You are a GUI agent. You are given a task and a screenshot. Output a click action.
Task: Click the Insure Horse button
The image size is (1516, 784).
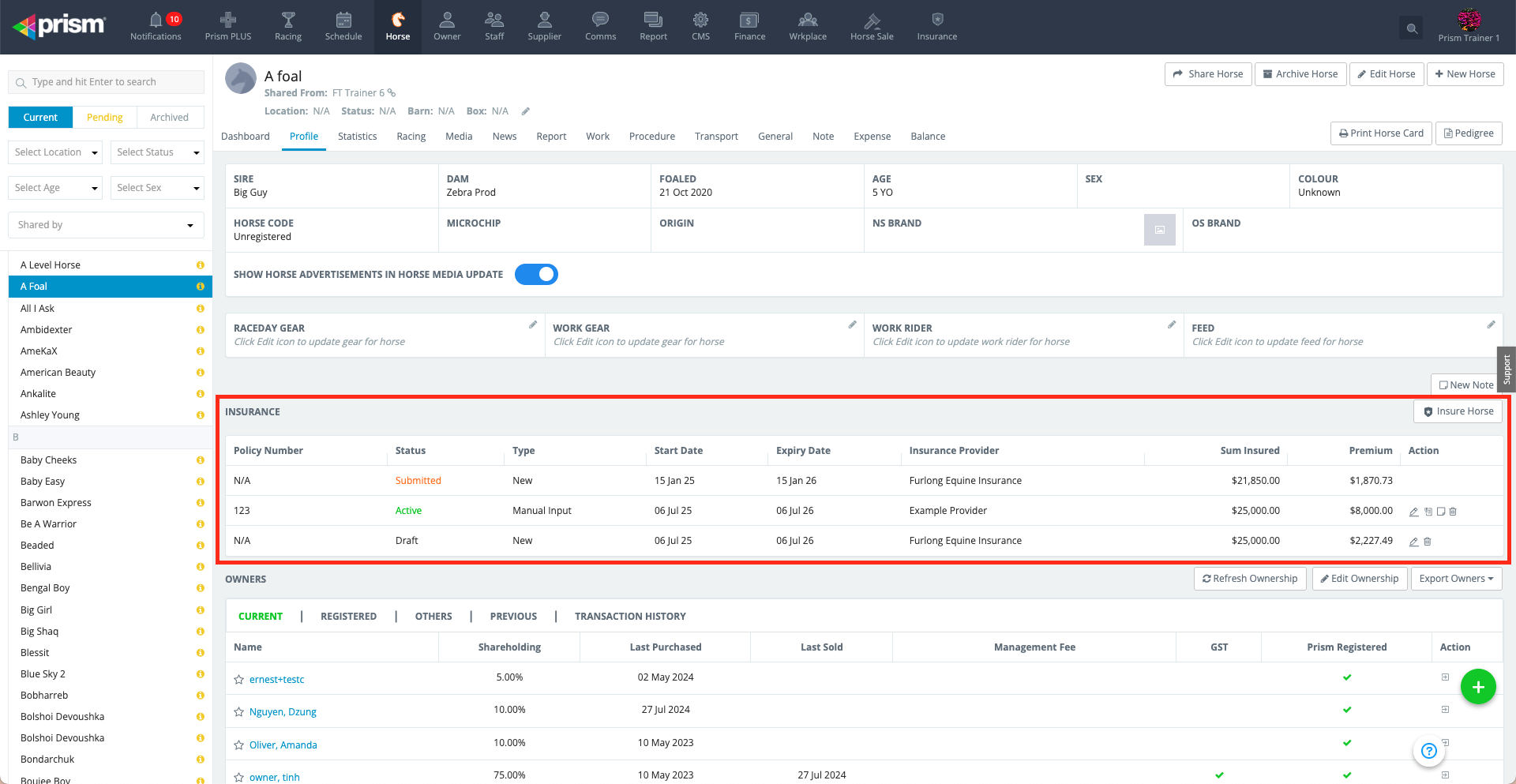pyautogui.click(x=1458, y=411)
